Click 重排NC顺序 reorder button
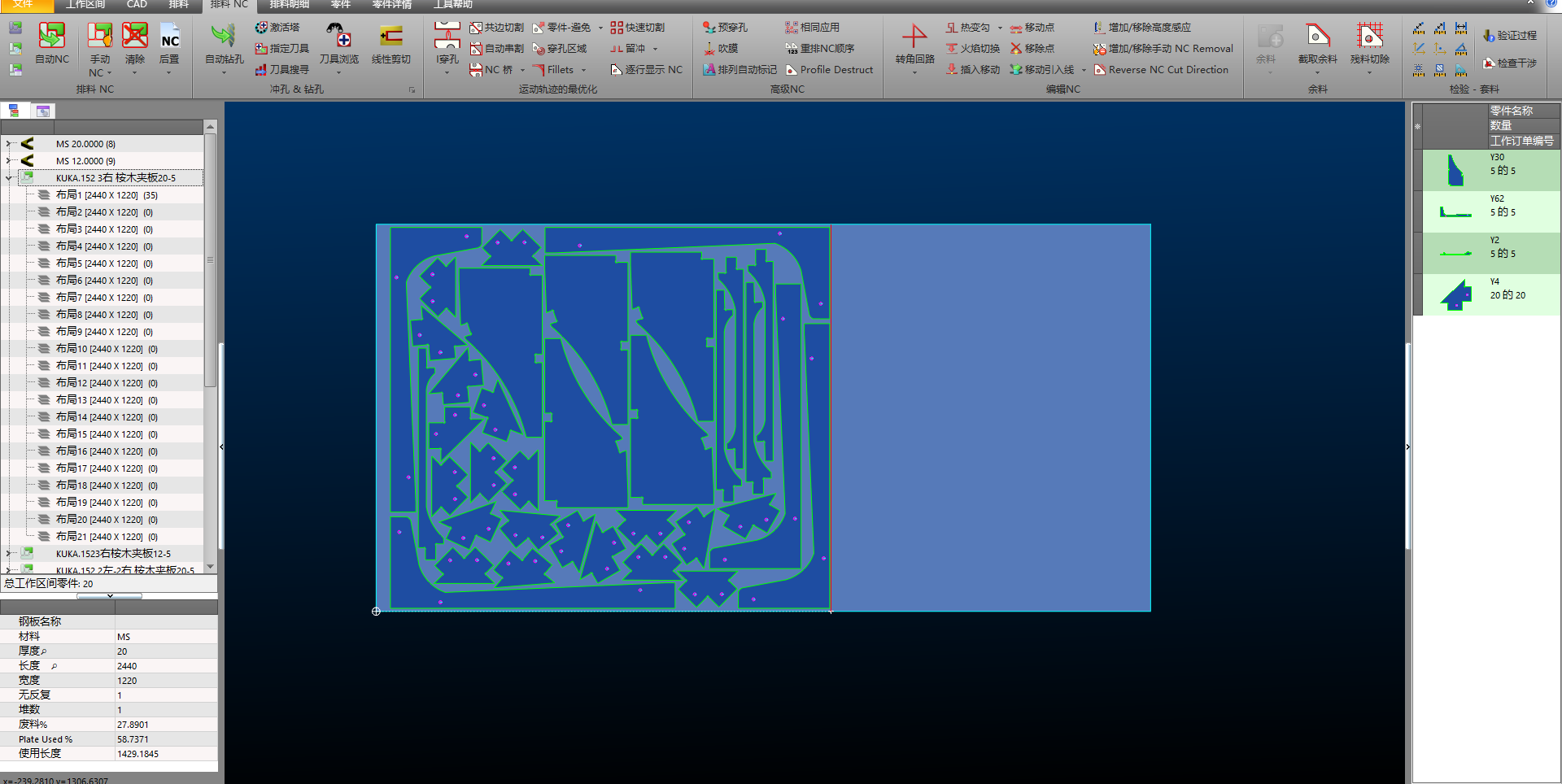The height and width of the screenshot is (784, 1562). (x=820, y=49)
